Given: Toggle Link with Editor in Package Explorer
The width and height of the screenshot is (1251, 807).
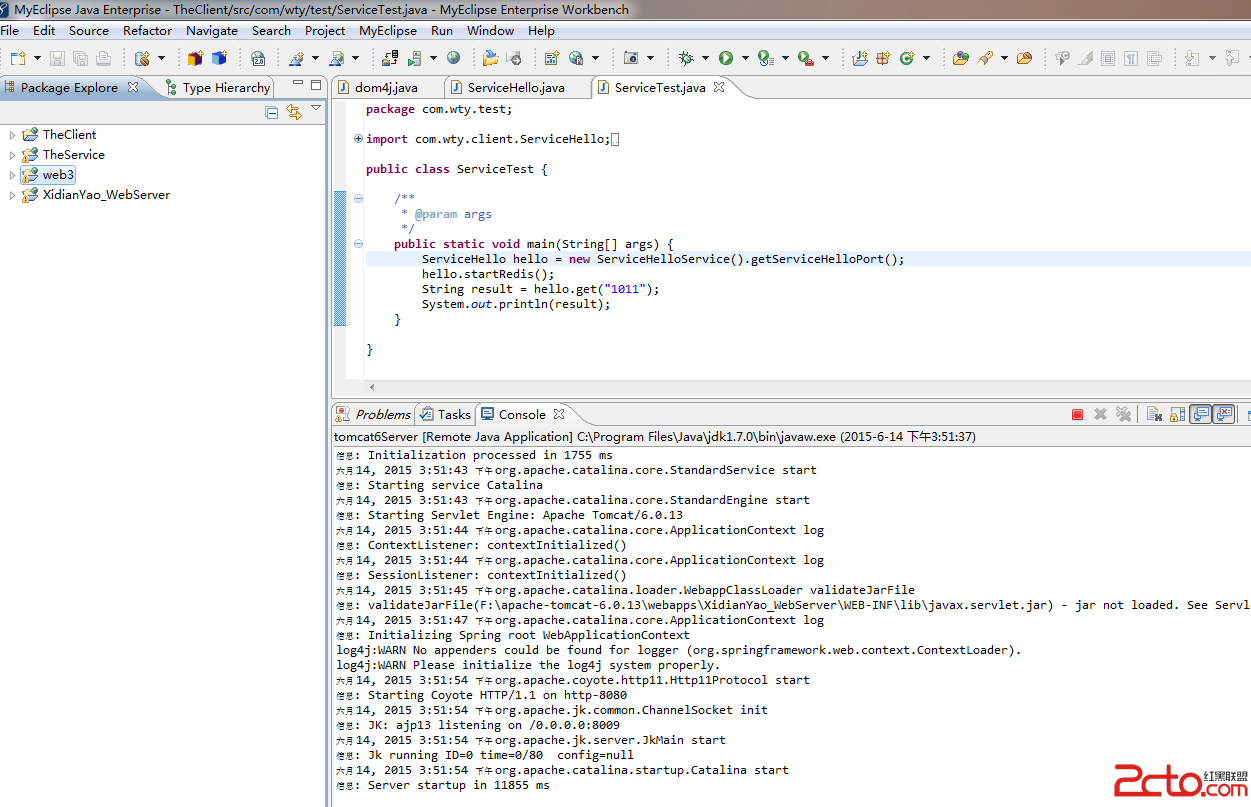Looking at the screenshot, I should point(294,112).
